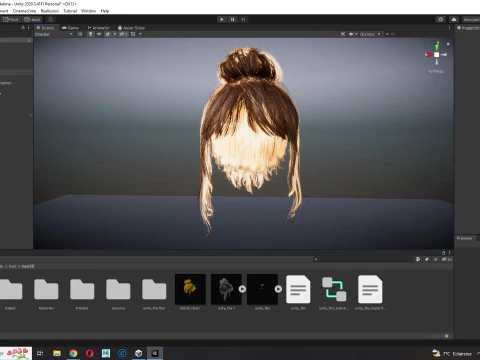Open the Shaded draw mode dropdown
The height and width of the screenshot is (360, 480).
pyautogui.click(x=54, y=34)
